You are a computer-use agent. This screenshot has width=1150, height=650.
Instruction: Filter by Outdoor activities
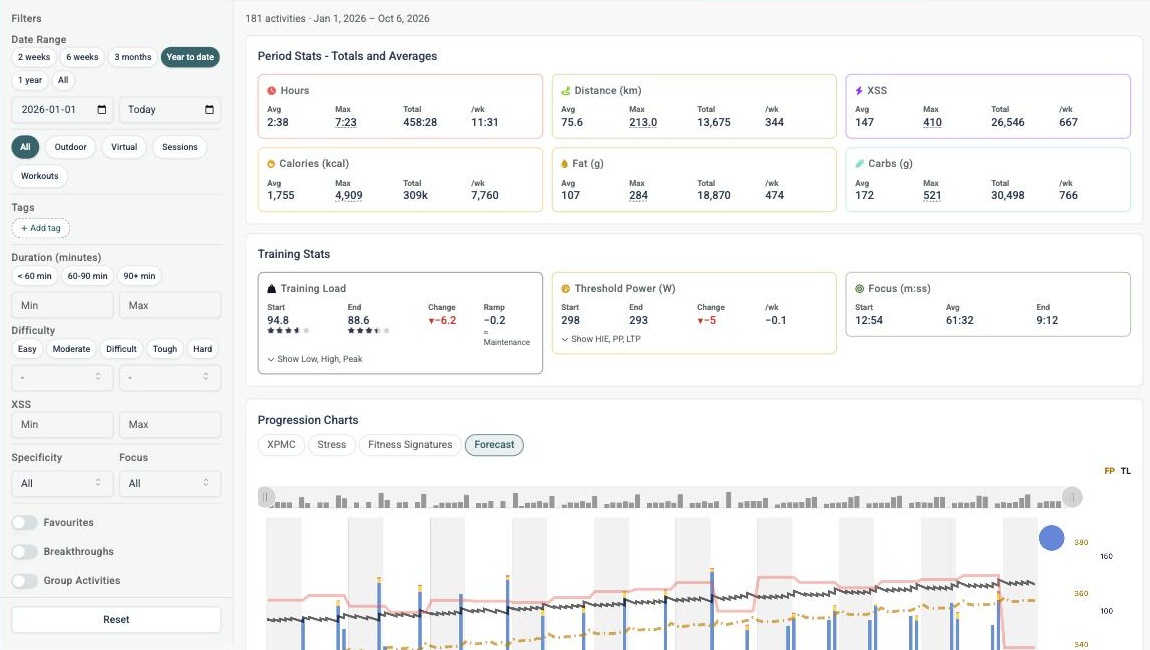[70, 147]
